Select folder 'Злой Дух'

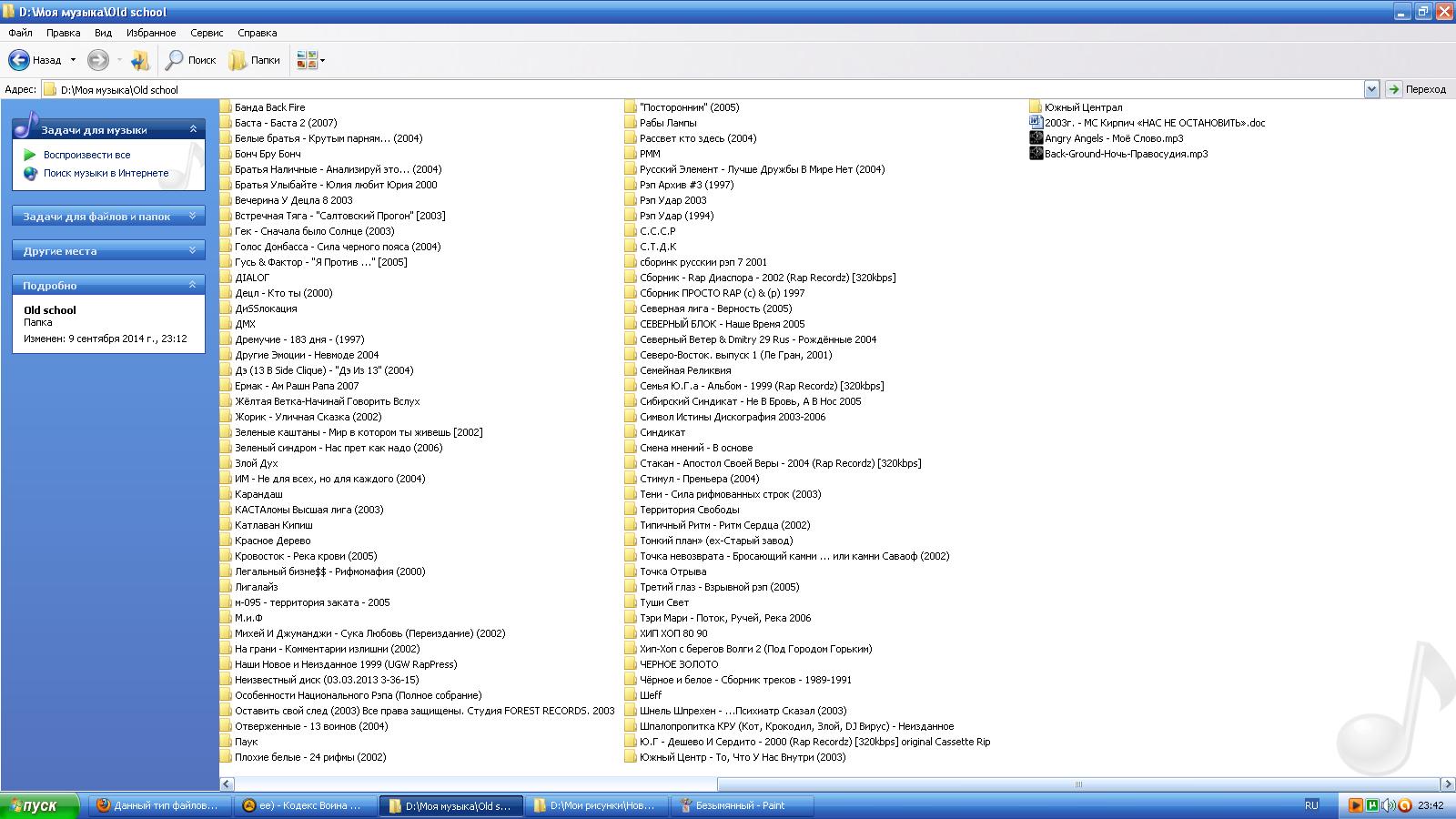(249, 463)
